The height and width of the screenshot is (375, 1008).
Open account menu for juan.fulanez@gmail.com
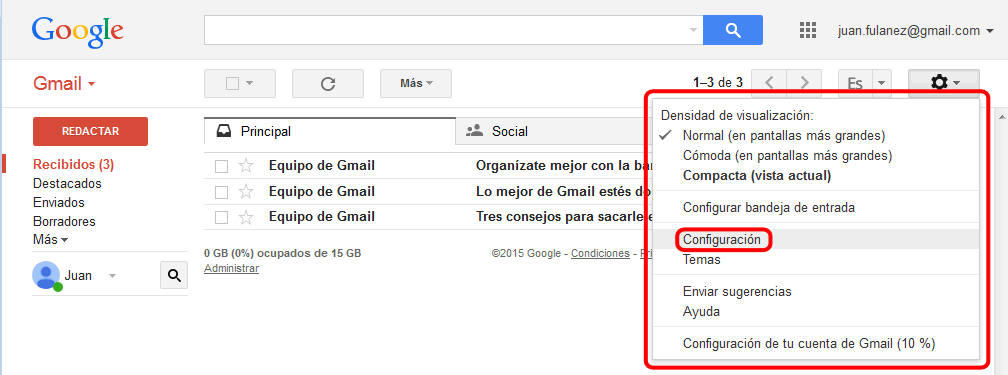tap(917, 31)
